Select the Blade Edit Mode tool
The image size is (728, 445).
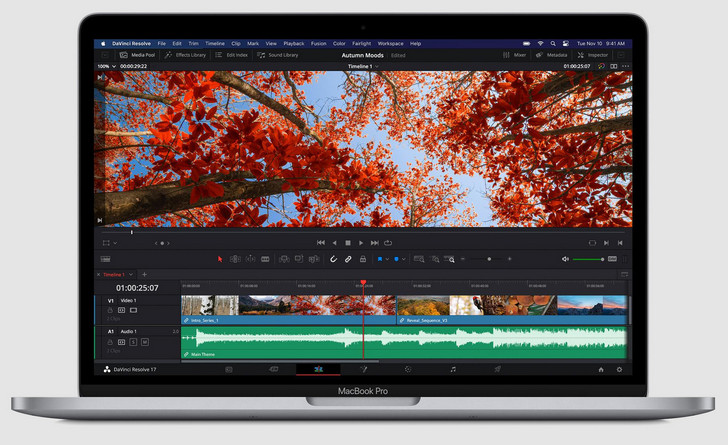click(265, 259)
